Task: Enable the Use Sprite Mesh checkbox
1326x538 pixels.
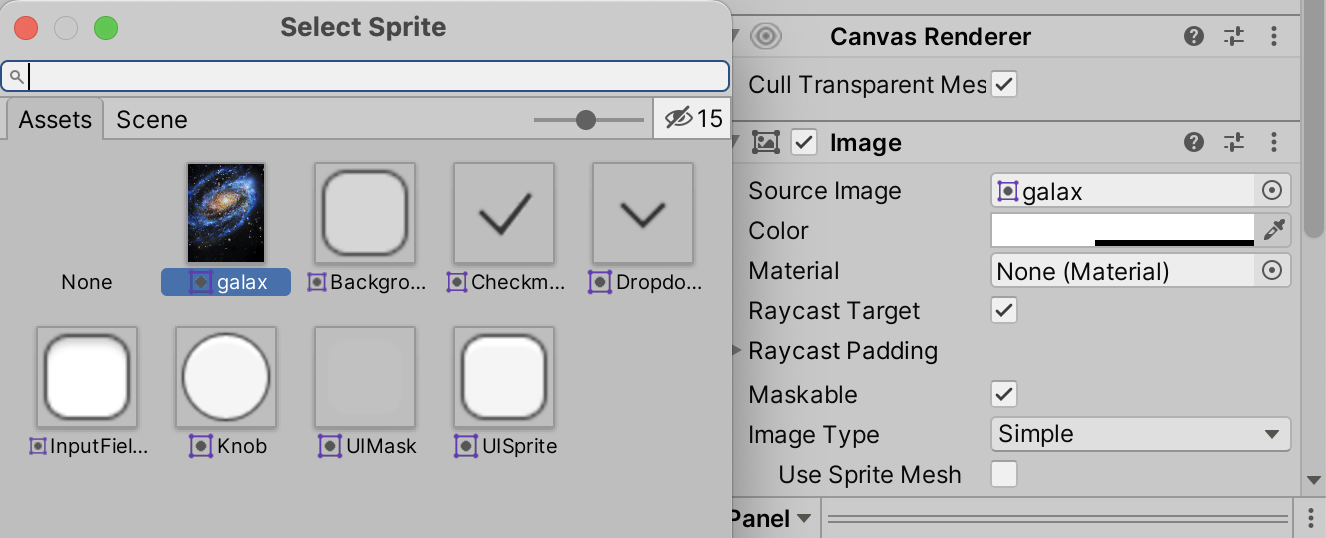Action: [x=1004, y=474]
